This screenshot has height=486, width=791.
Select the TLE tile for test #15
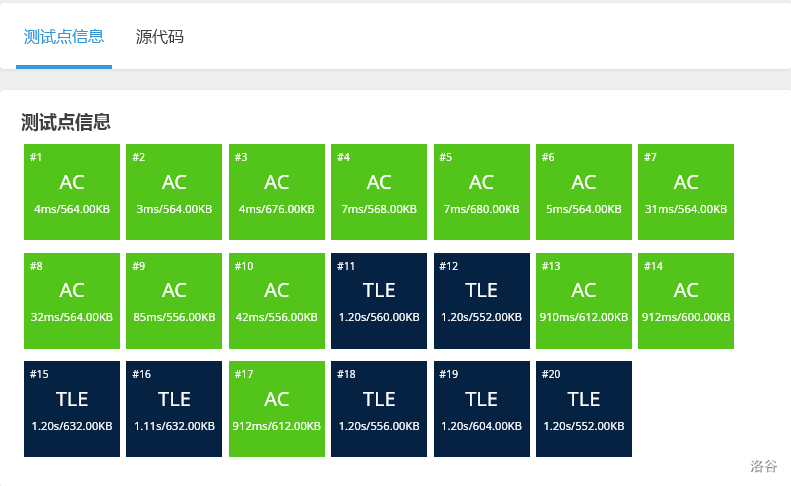tap(72, 409)
